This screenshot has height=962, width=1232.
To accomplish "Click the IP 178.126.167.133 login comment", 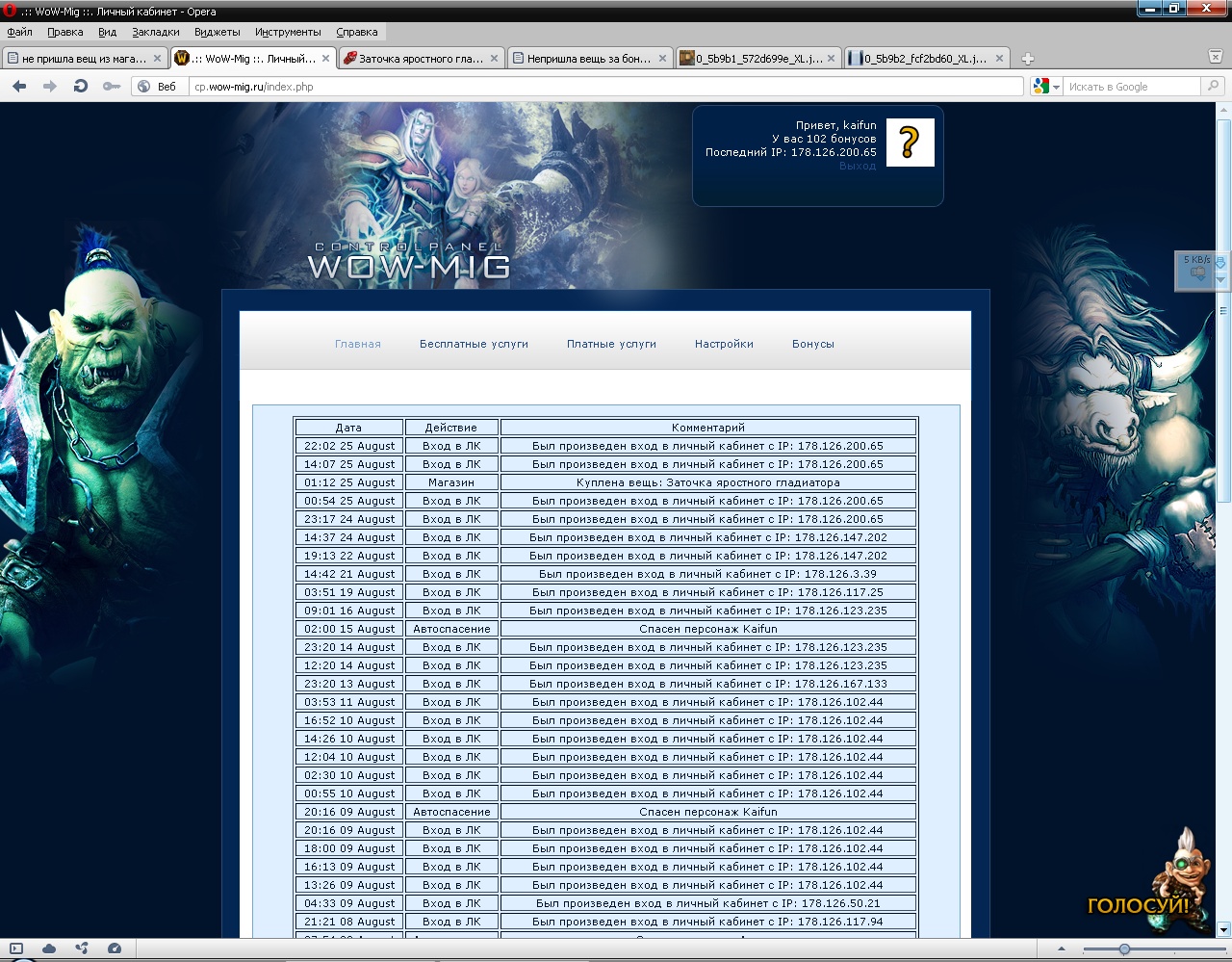I will [x=708, y=684].
